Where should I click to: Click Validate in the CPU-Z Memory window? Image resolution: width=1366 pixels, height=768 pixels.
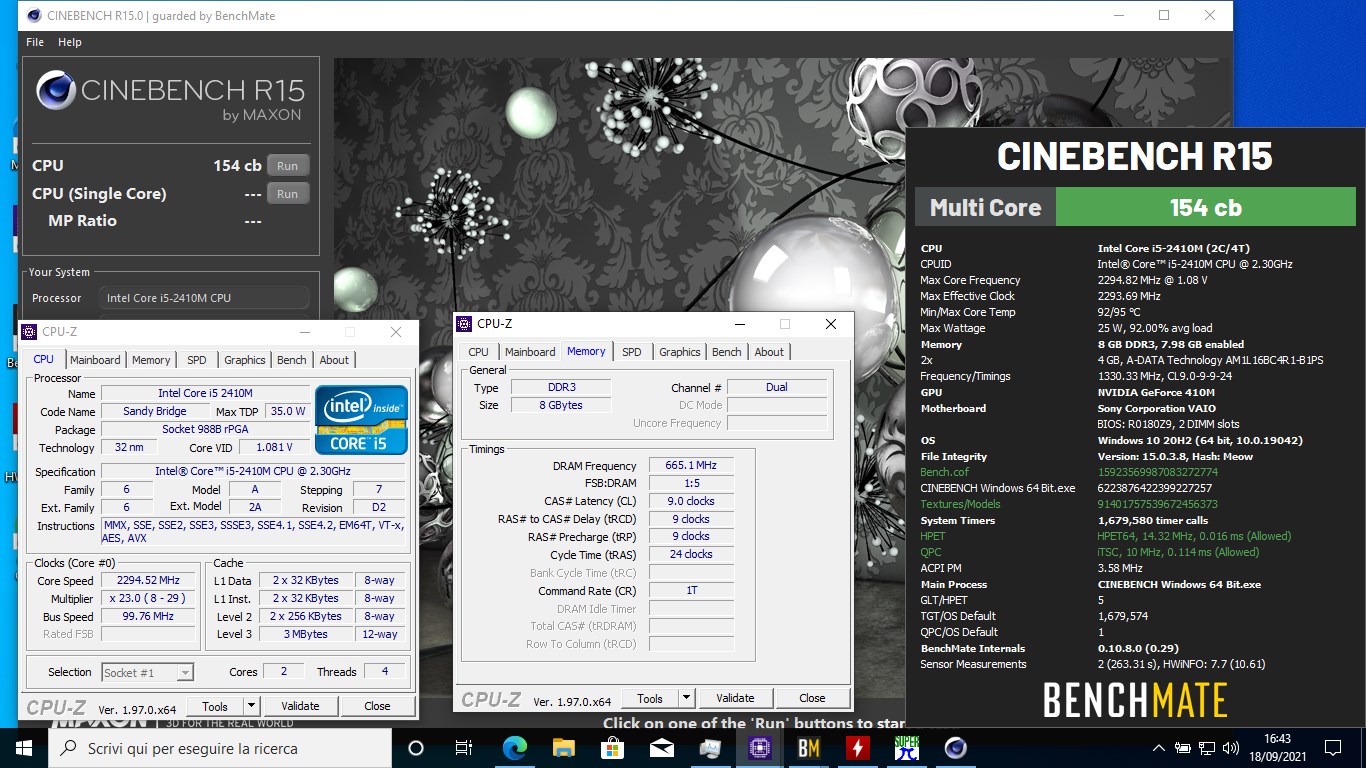pyautogui.click(x=735, y=698)
